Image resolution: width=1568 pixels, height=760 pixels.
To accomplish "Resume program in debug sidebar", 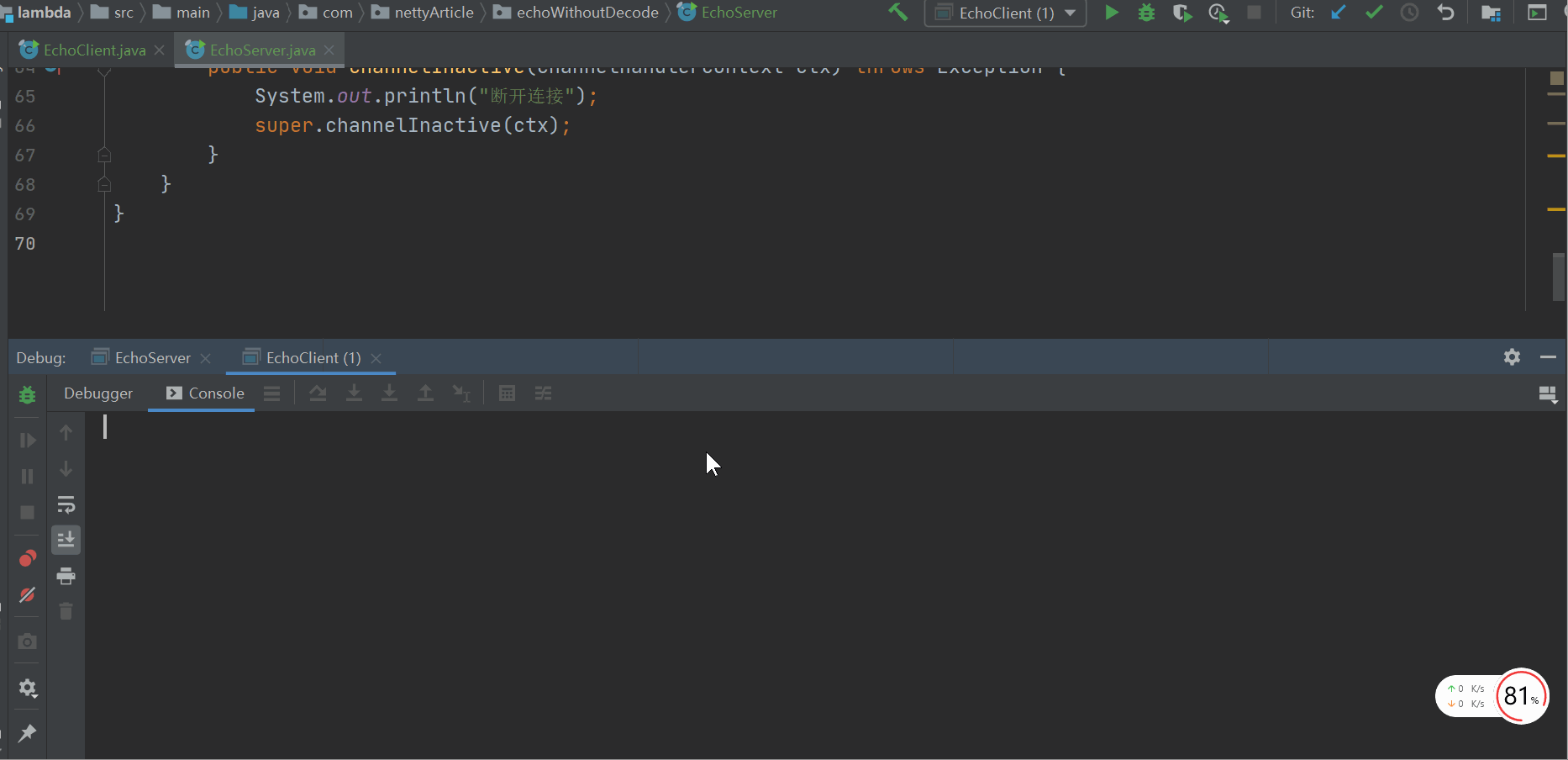I will point(27,441).
